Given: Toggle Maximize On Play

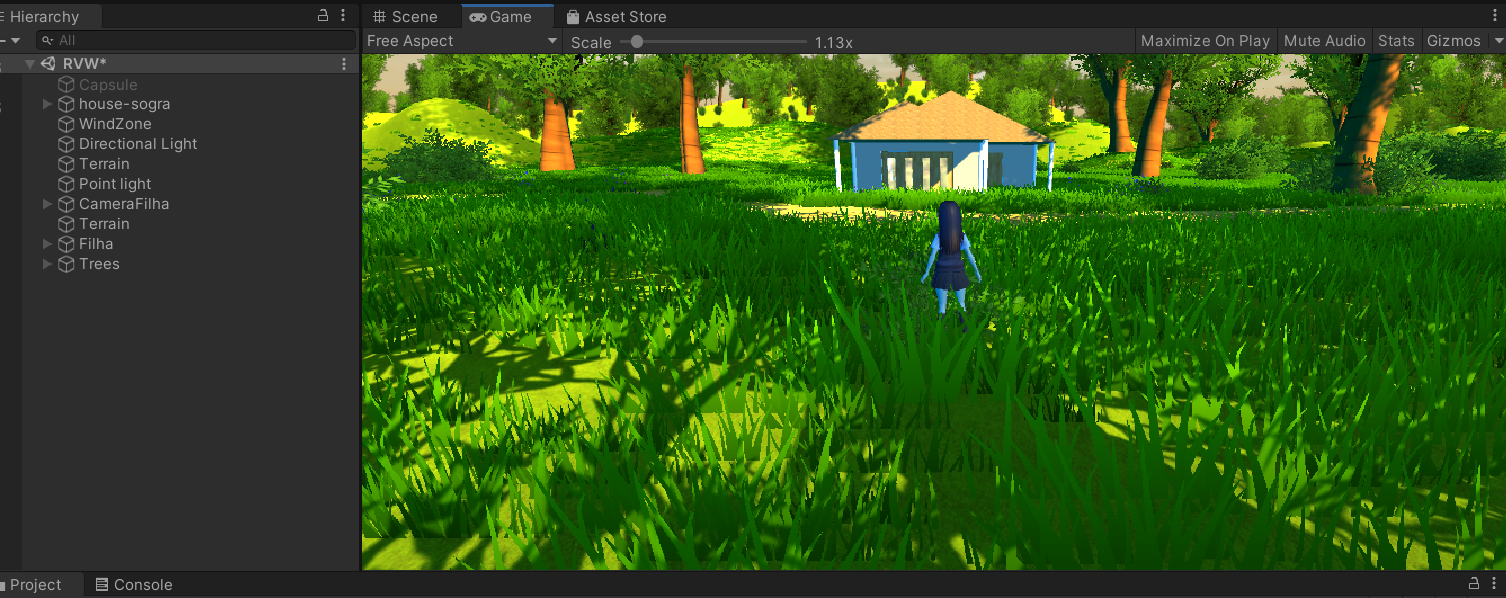Looking at the screenshot, I should pos(1205,41).
